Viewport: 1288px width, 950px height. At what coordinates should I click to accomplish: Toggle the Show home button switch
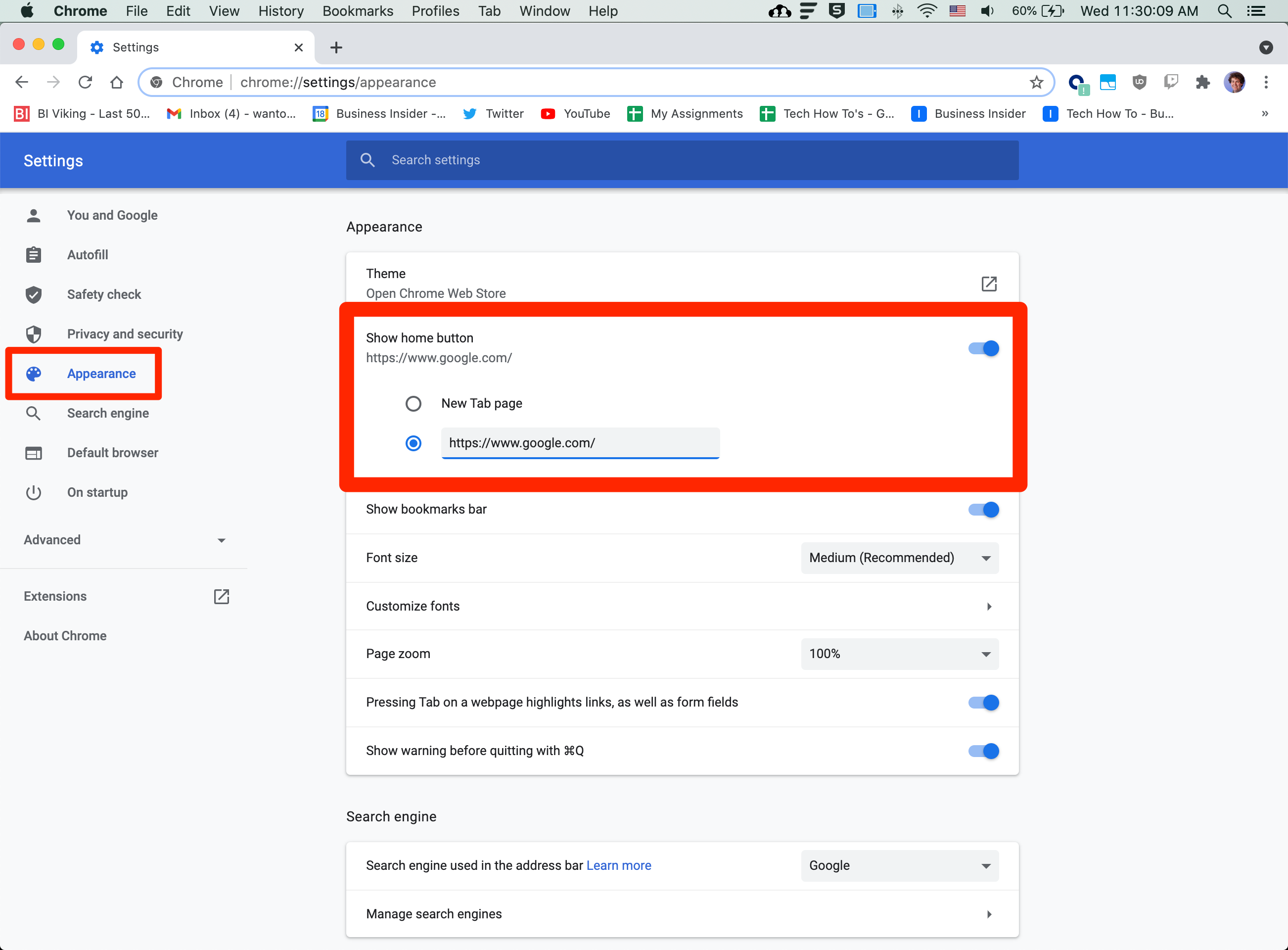983,348
